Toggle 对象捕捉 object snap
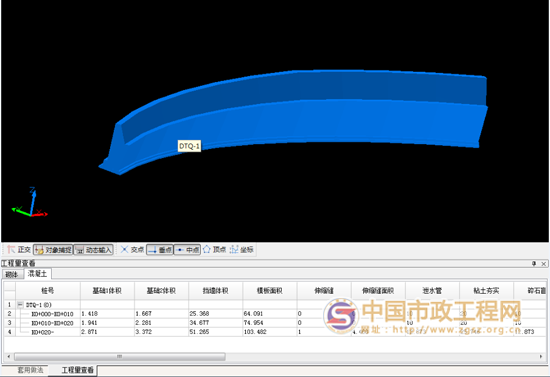 53,250
